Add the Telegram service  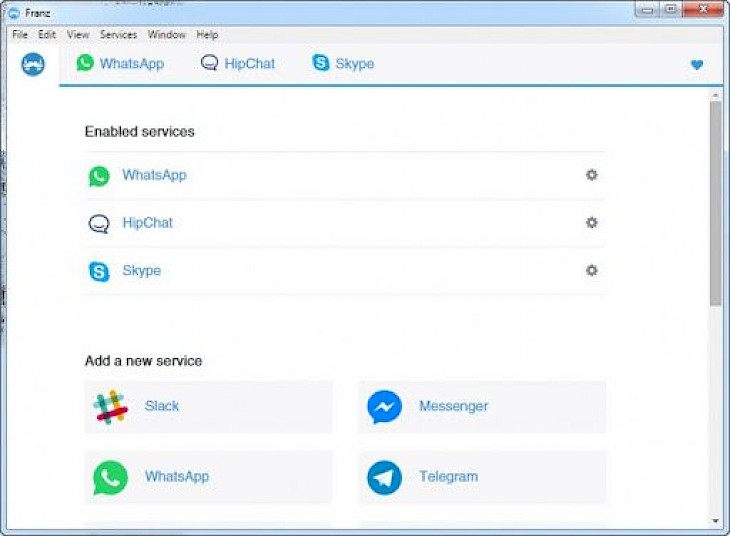[x=482, y=477]
